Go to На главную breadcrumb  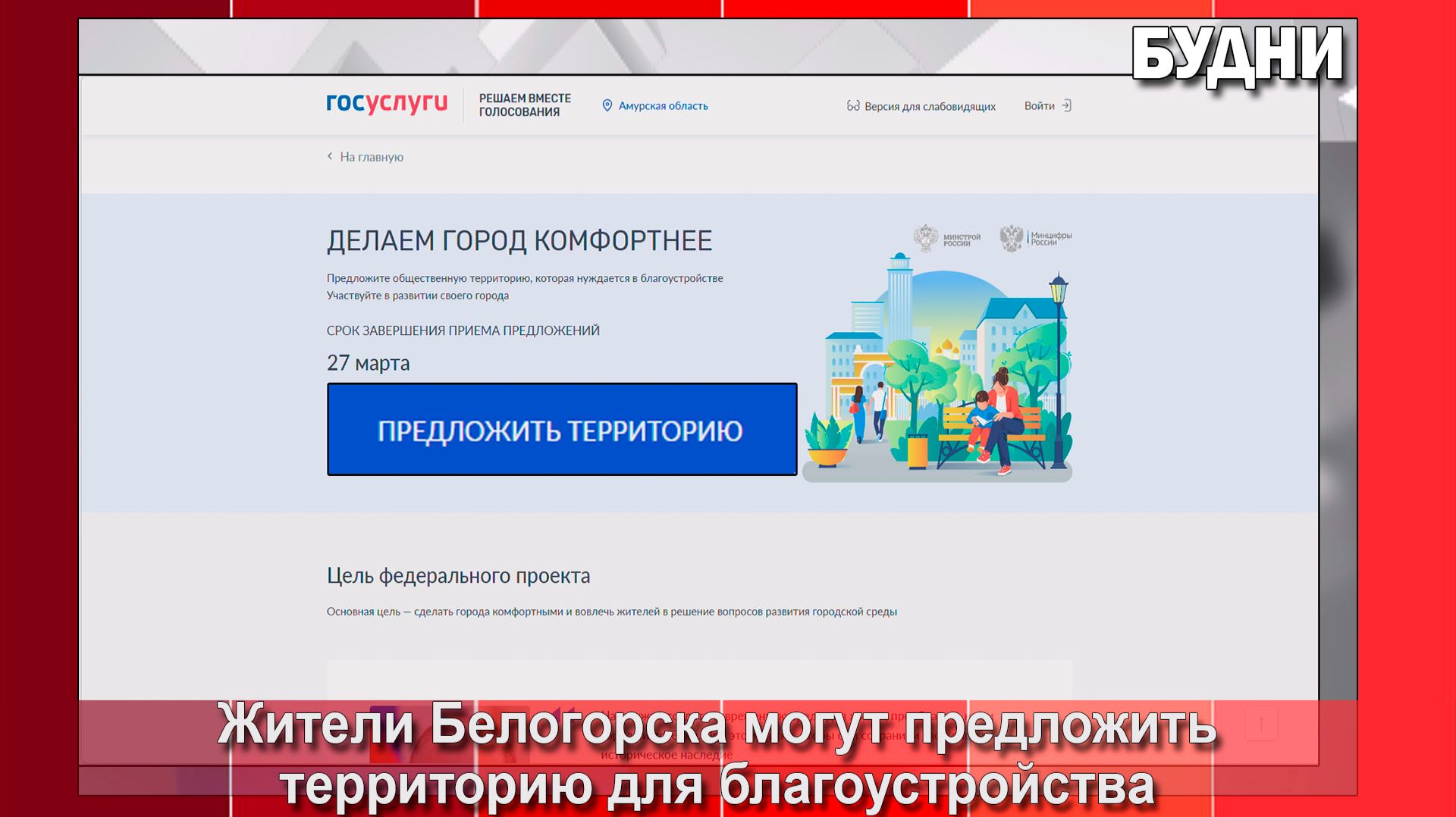[x=372, y=156]
